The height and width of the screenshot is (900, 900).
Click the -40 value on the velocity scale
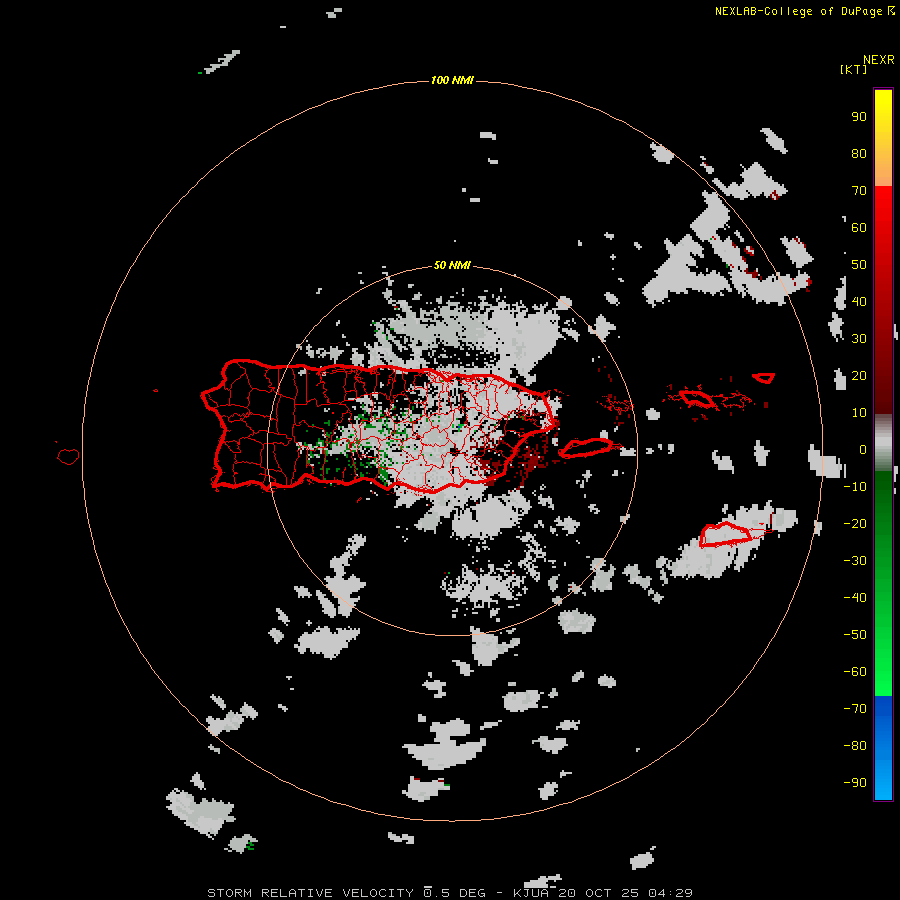click(855, 598)
